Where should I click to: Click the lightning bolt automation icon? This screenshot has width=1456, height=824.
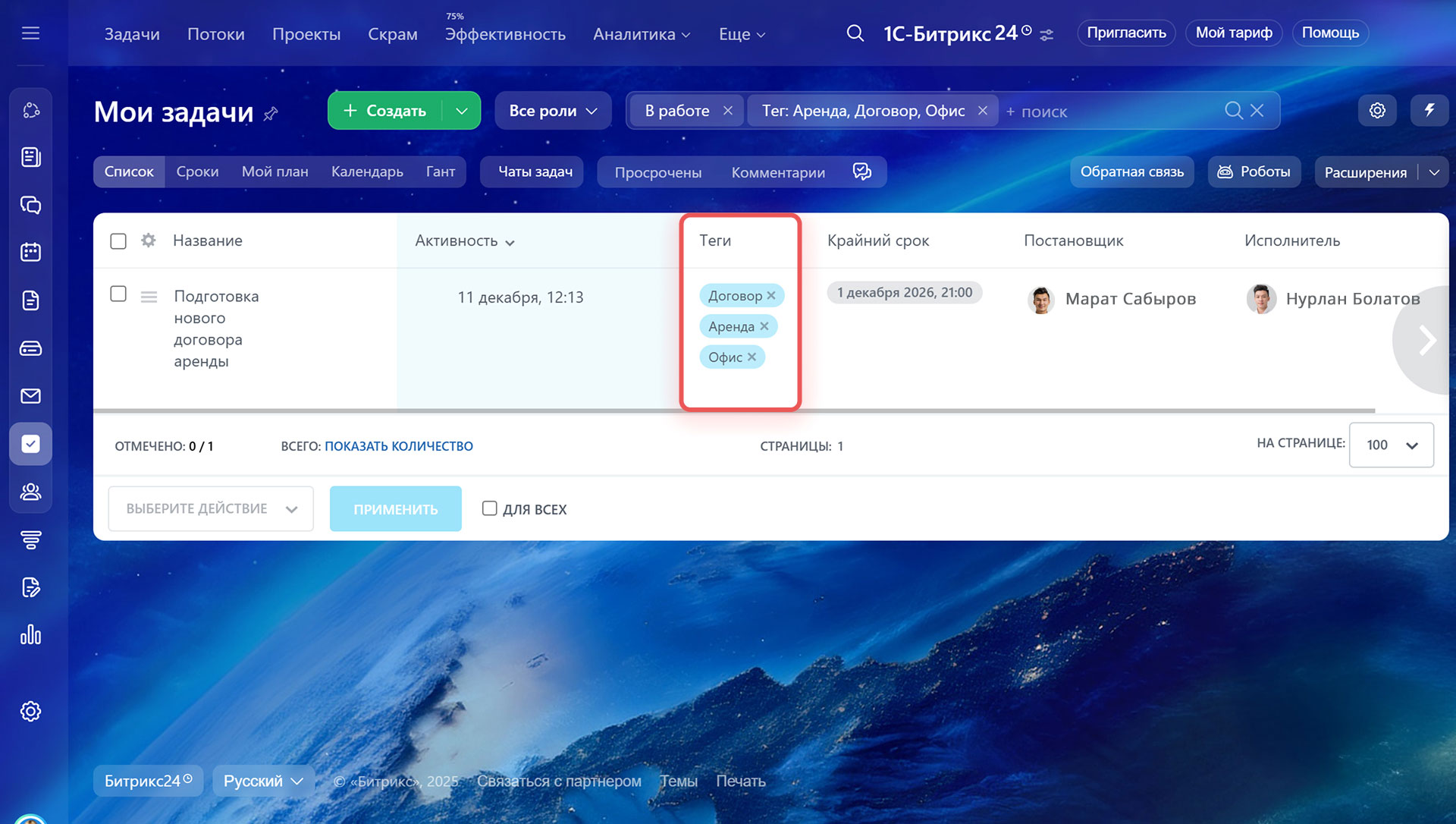coord(1429,111)
